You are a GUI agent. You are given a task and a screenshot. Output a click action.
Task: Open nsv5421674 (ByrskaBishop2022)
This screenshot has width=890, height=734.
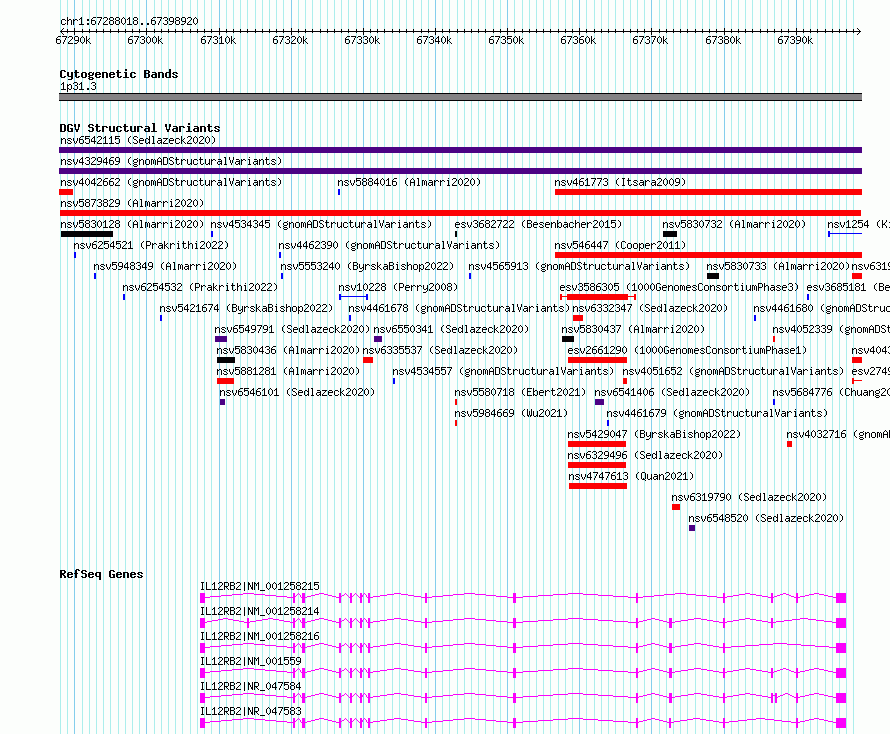point(246,308)
